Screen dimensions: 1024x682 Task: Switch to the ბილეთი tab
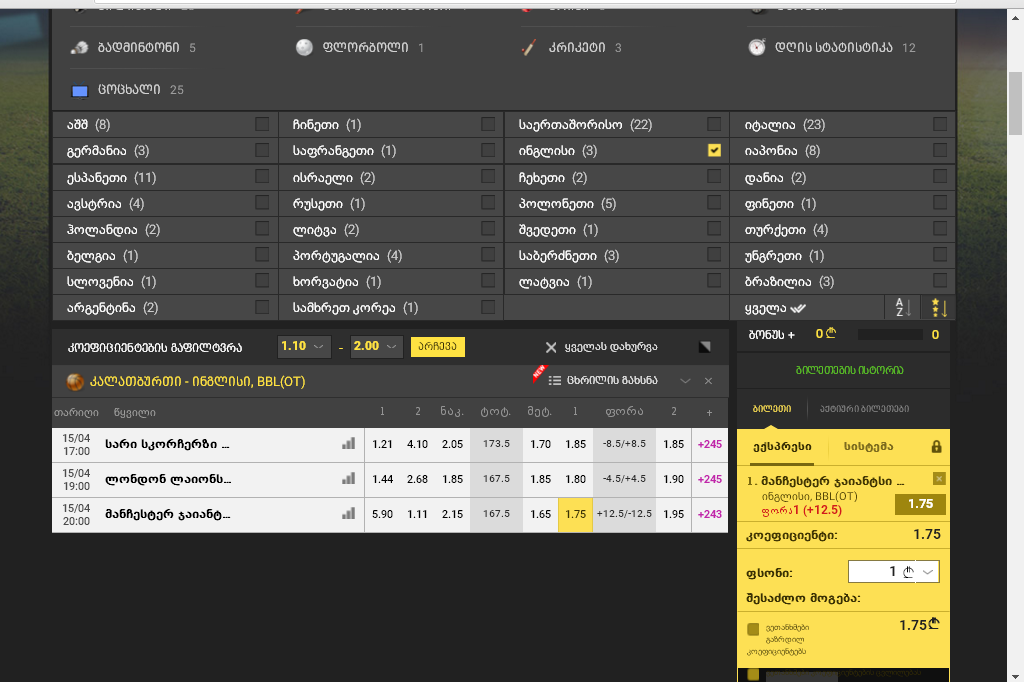click(x=771, y=408)
